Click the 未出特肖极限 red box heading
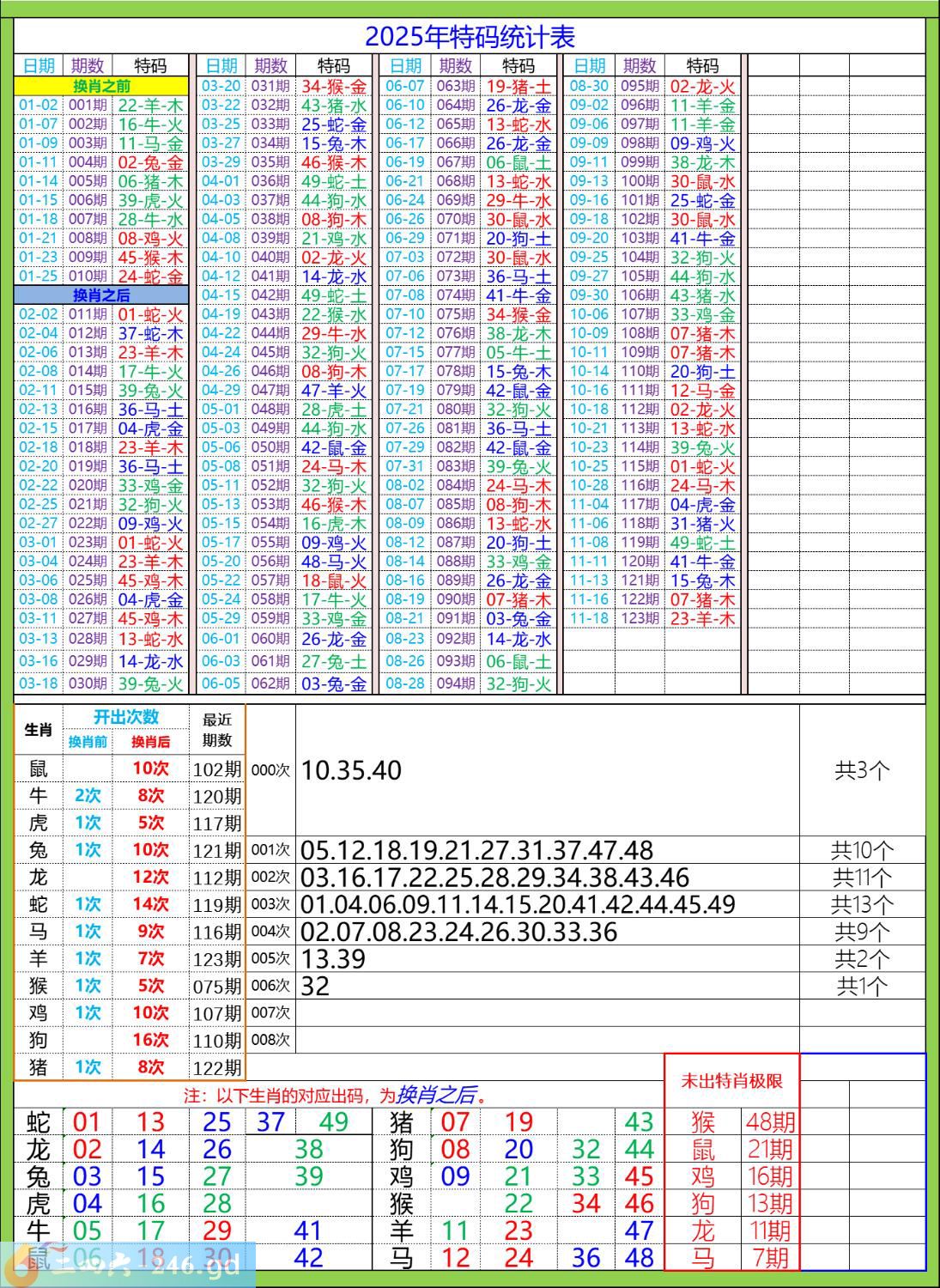The width and height of the screenshot is (940, 1288). click(x=731, y=1081)
